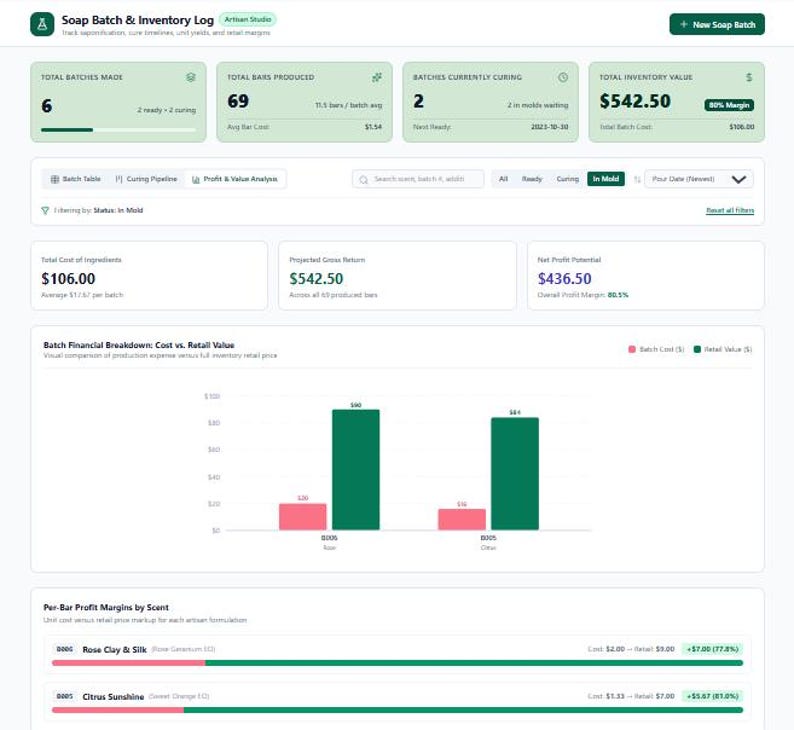The image size is (794, 730).
Task: Click the Rose Clay & Silk scent name
Action: coord(114,650)
